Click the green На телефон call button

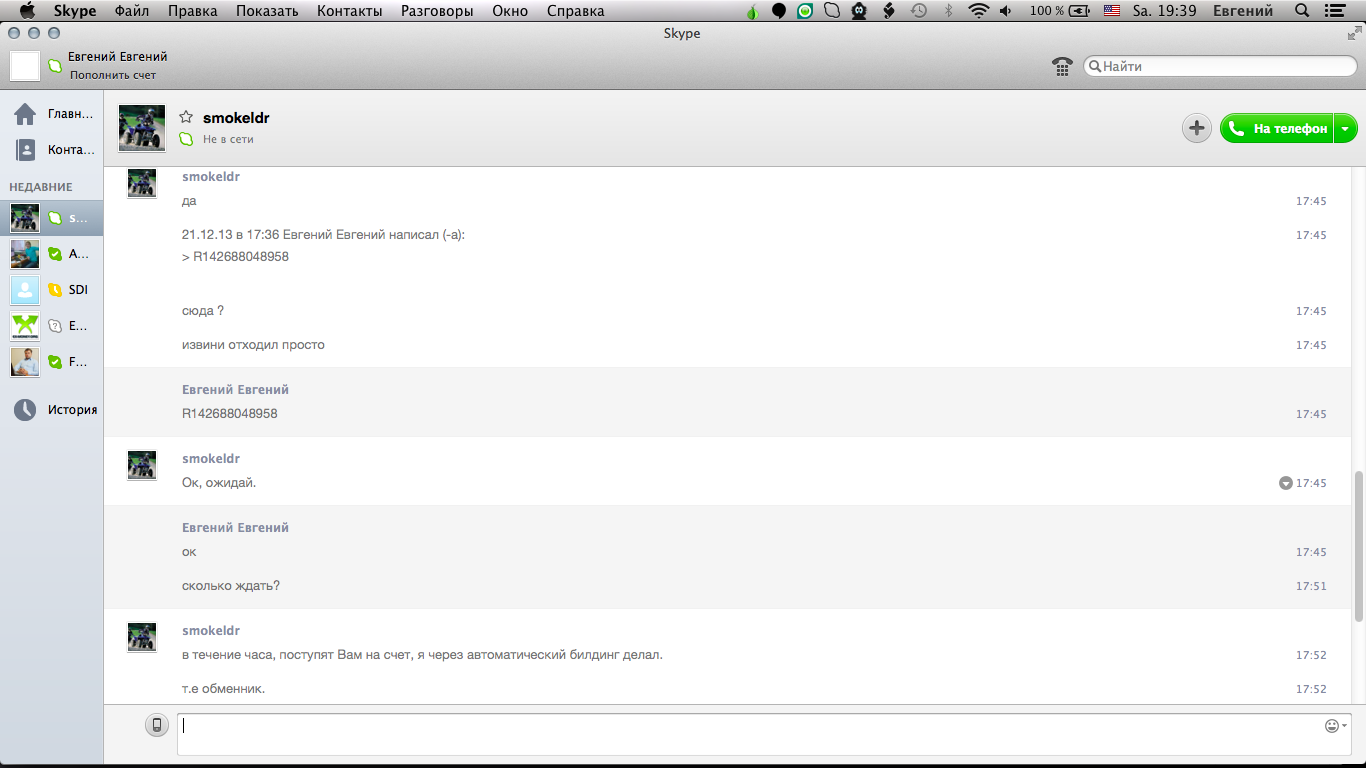(x=1278, y=128)
